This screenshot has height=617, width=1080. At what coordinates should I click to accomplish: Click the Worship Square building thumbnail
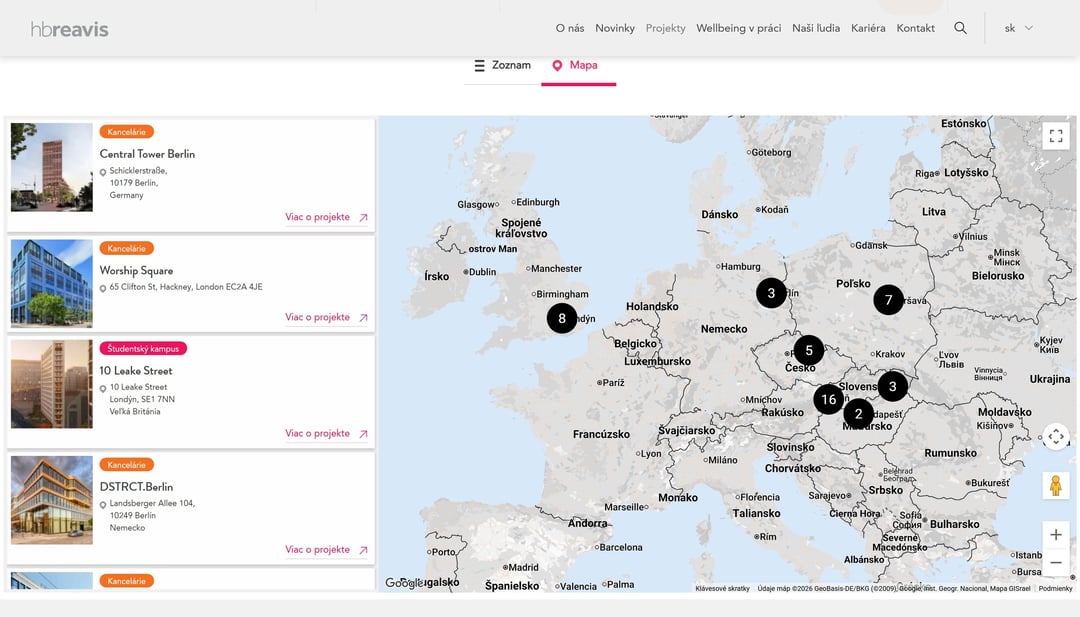pyautogui.click(x=52, y=283)
